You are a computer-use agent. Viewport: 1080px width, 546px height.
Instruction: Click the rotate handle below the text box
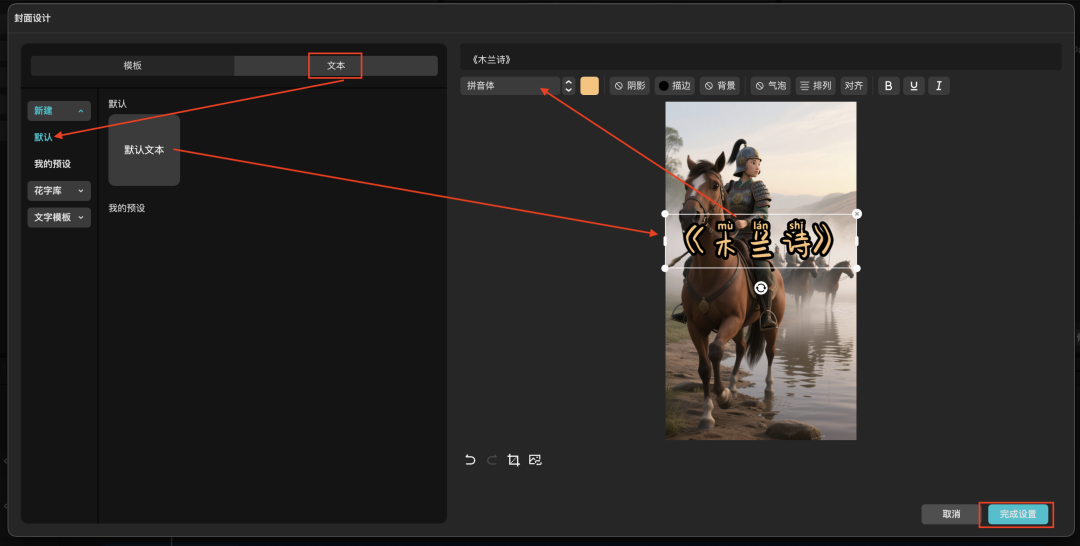(761, 288)
